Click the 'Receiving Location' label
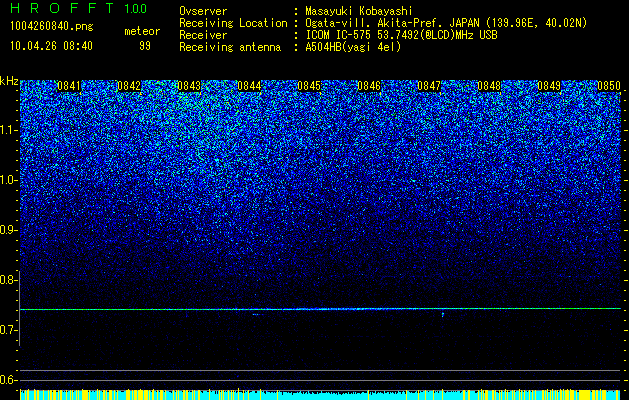This screenshot has width=629, height=400. coord(233,23)
